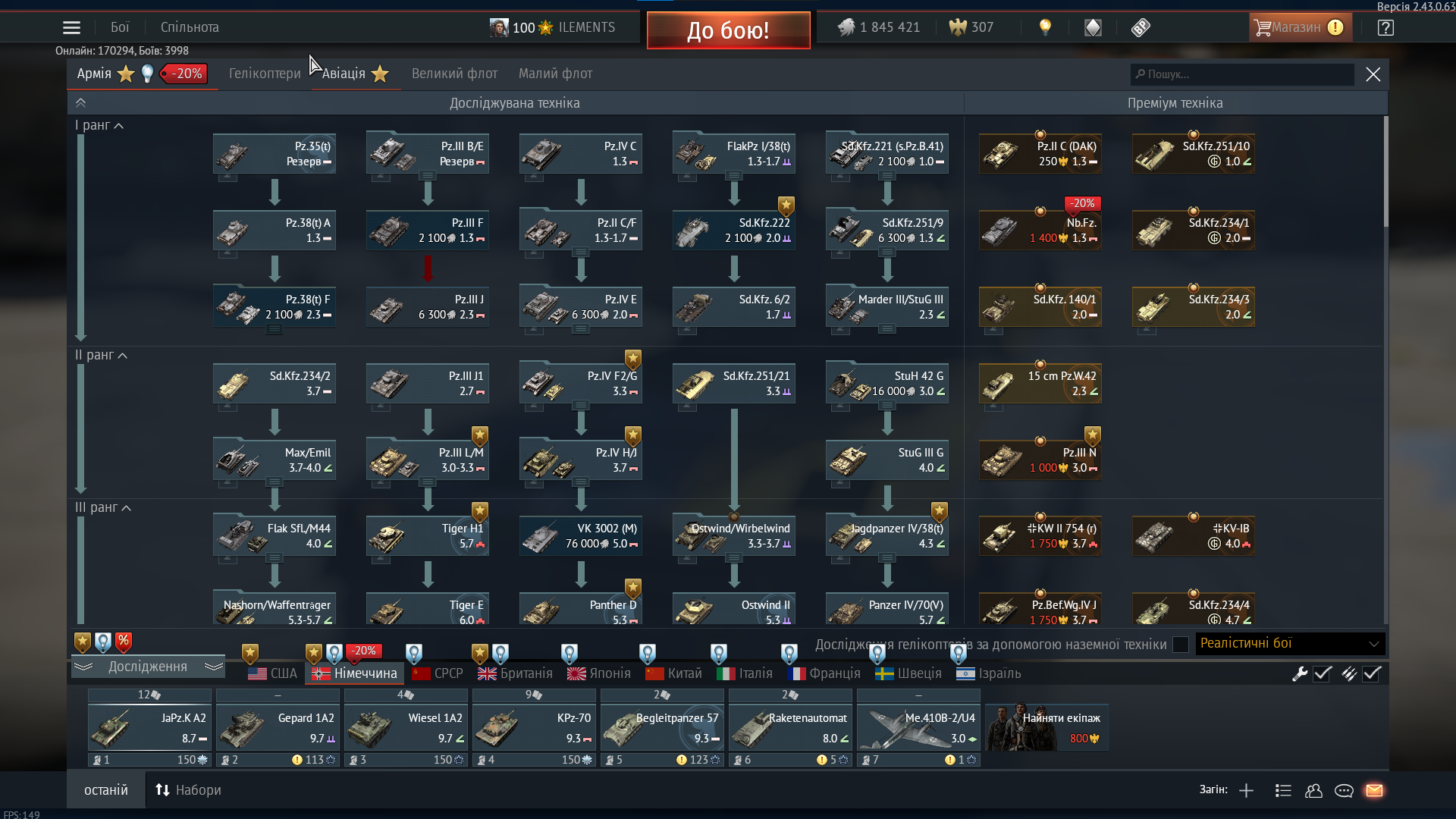The height and width of the screenshot is (819, 1456).
Task: Open the help question mark icon
Action: tap(1385, 27)
